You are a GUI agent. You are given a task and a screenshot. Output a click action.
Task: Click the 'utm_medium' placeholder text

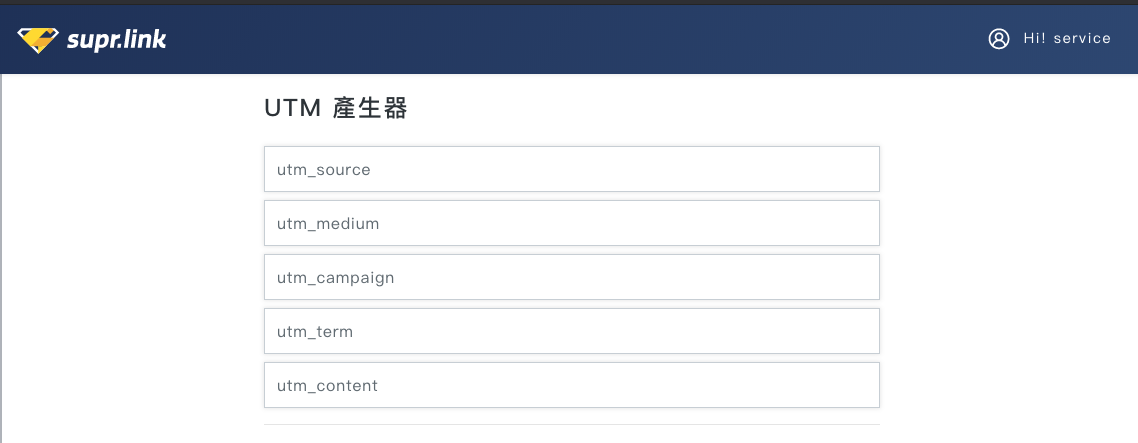pyautogui.click(x=328, y=224)
